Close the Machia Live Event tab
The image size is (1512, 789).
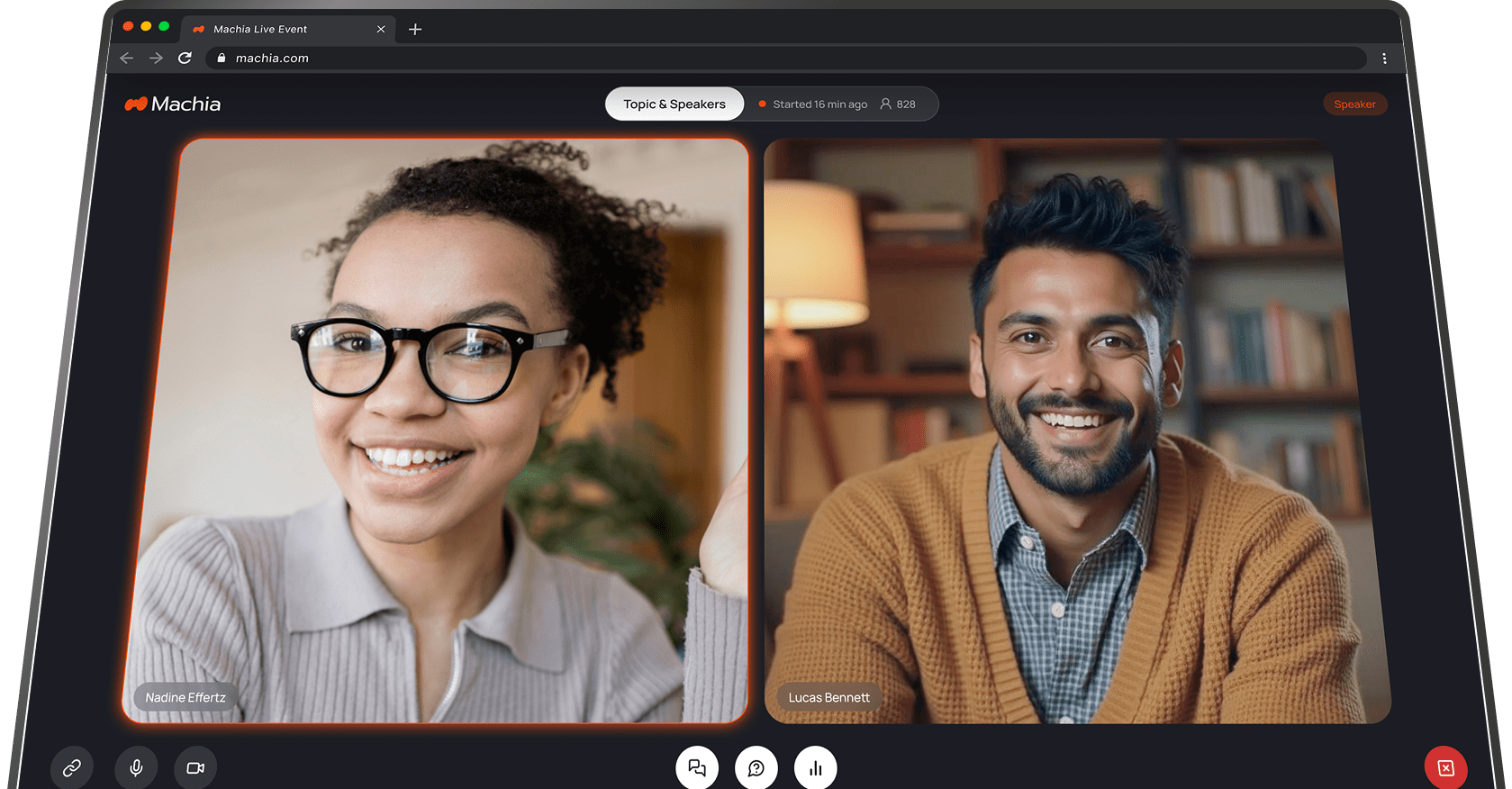(381, 29)
